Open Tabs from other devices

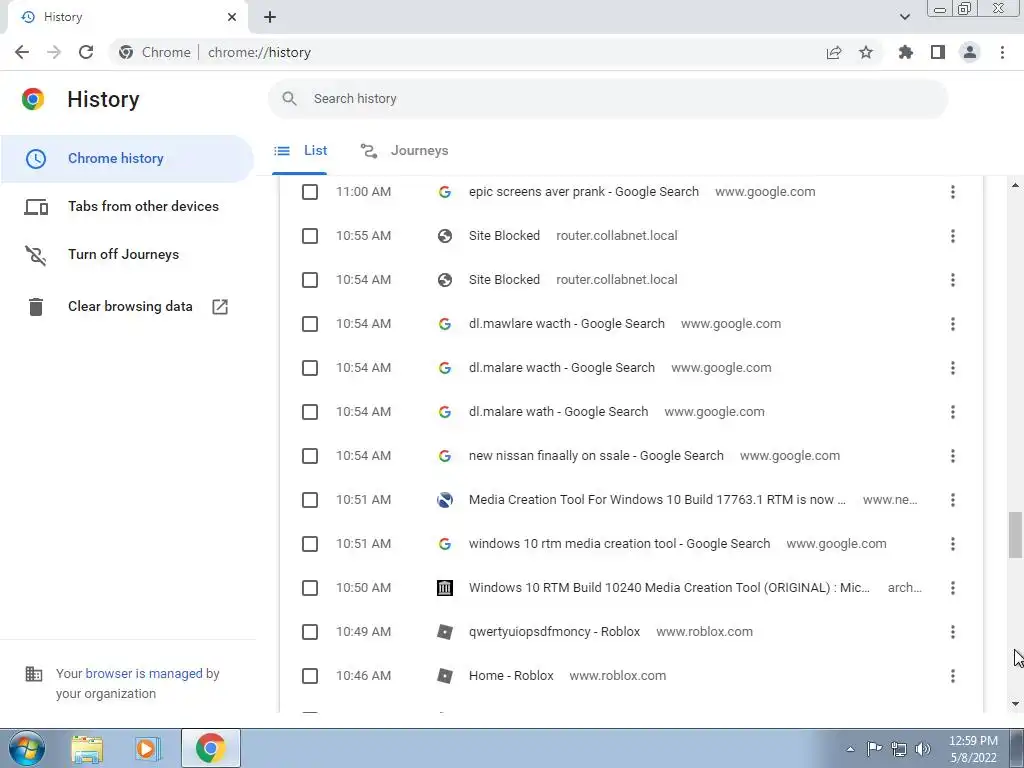(x=127, y=206)
